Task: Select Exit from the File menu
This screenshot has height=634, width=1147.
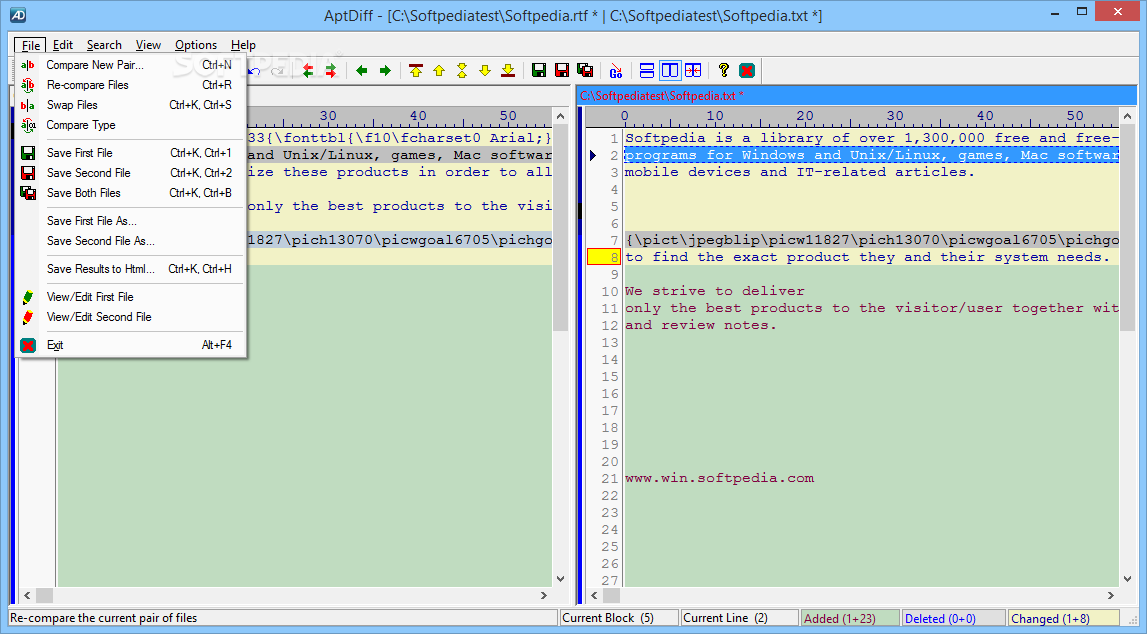Action: tap(130, 345)
